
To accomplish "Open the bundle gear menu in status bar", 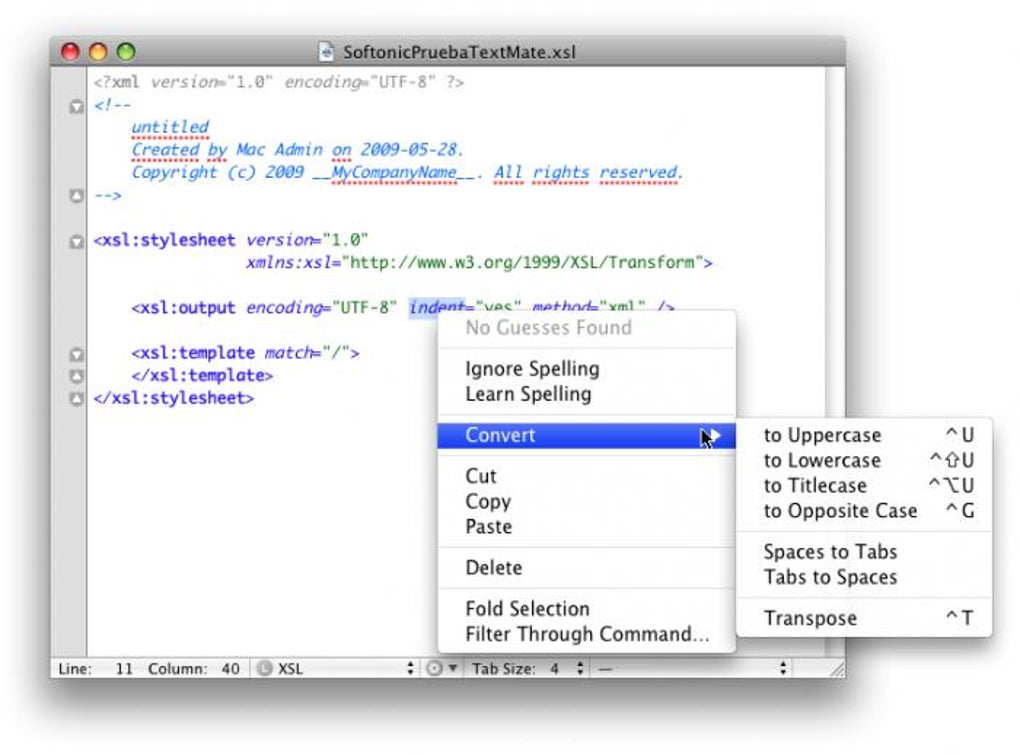I will click(x=441, y=668).
